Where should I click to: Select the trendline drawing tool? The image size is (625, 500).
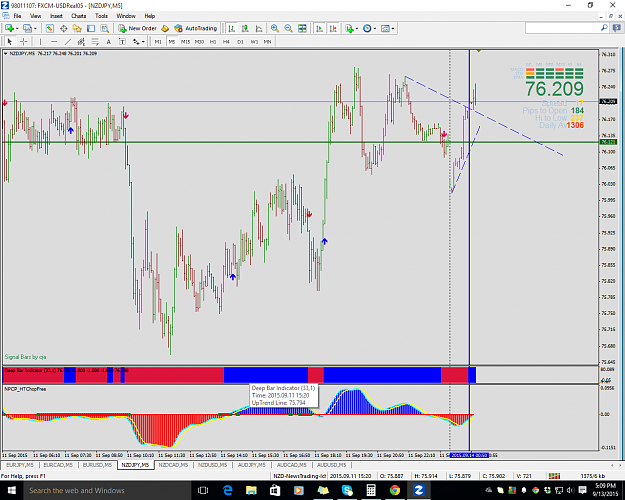[68, 41]
